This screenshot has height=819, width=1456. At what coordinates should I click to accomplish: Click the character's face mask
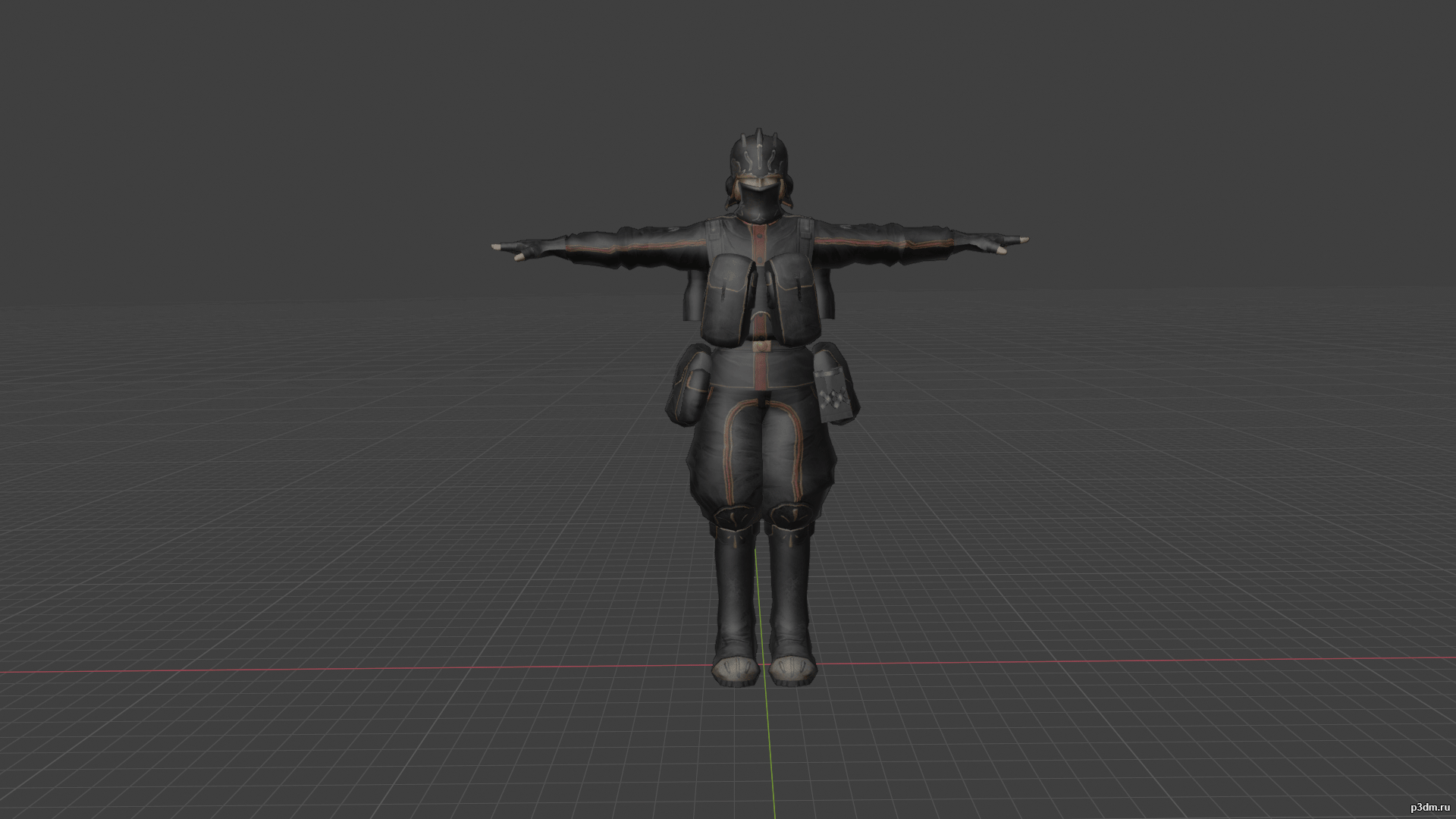pyautogui.click(x=759, y=203)
